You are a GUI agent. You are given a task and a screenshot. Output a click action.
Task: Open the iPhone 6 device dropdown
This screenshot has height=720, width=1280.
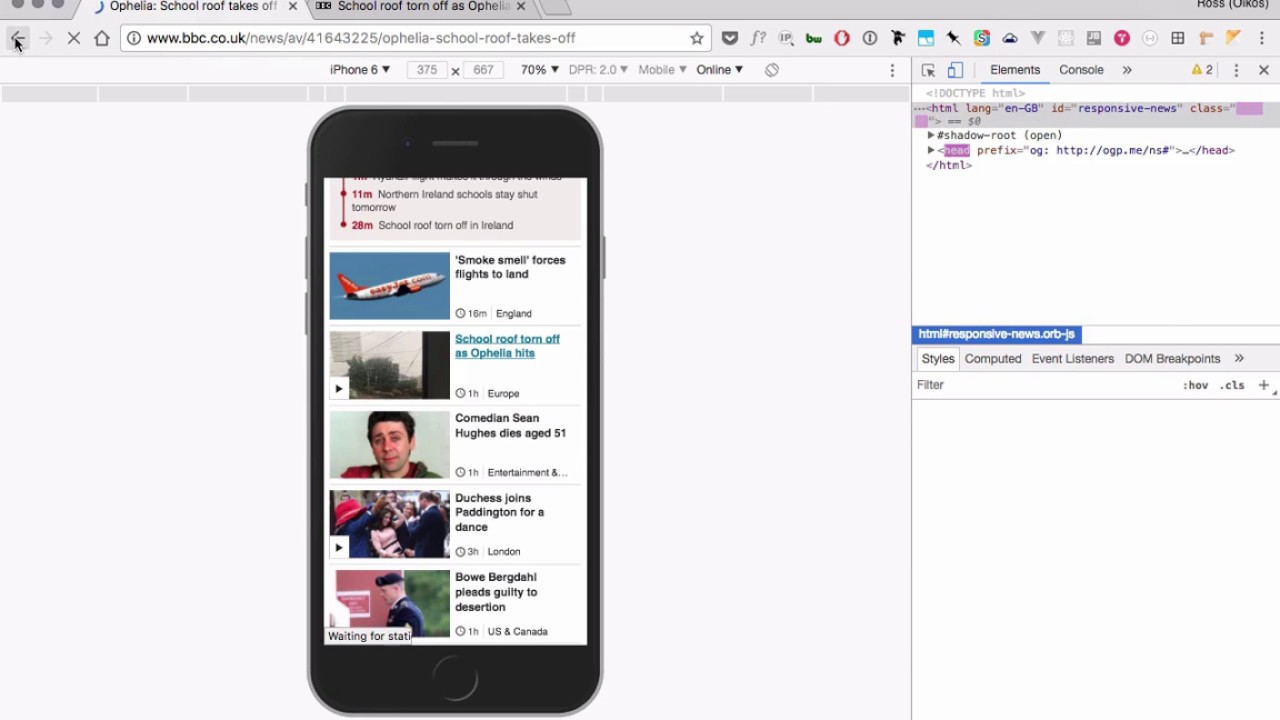[x=360, y=70]
